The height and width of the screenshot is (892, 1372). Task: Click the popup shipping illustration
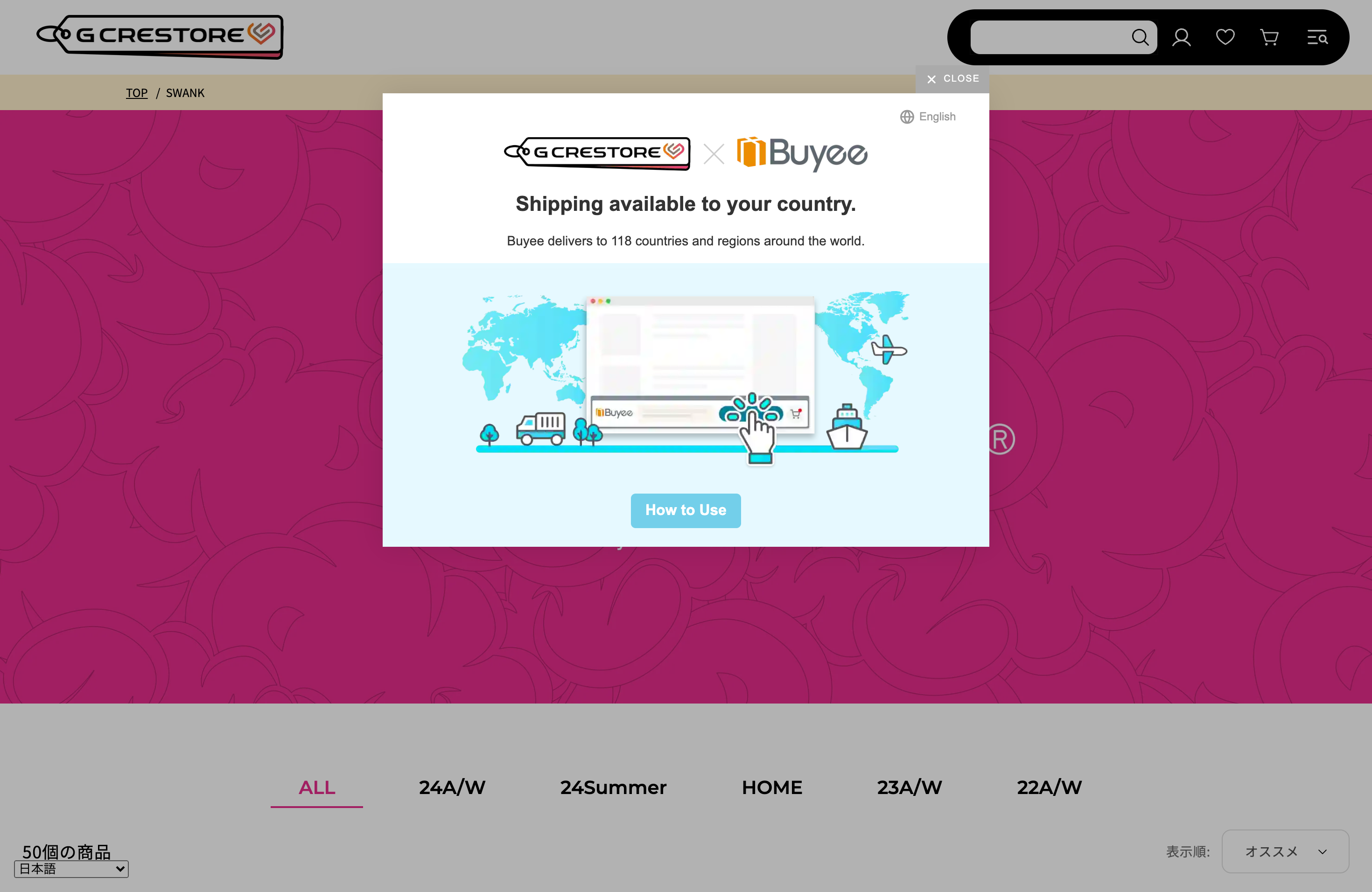[x=686, y=377]
